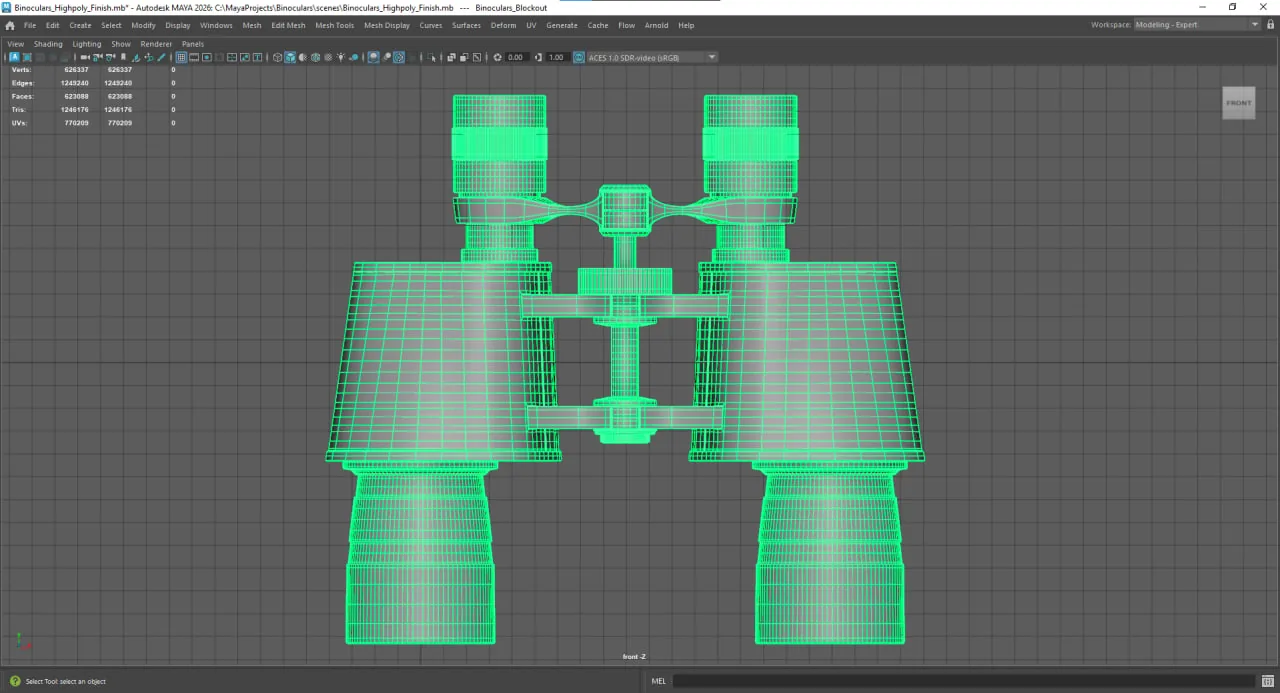Click the help icon in status line
This screenshot has width=1280, height=693.
(15, 681)
